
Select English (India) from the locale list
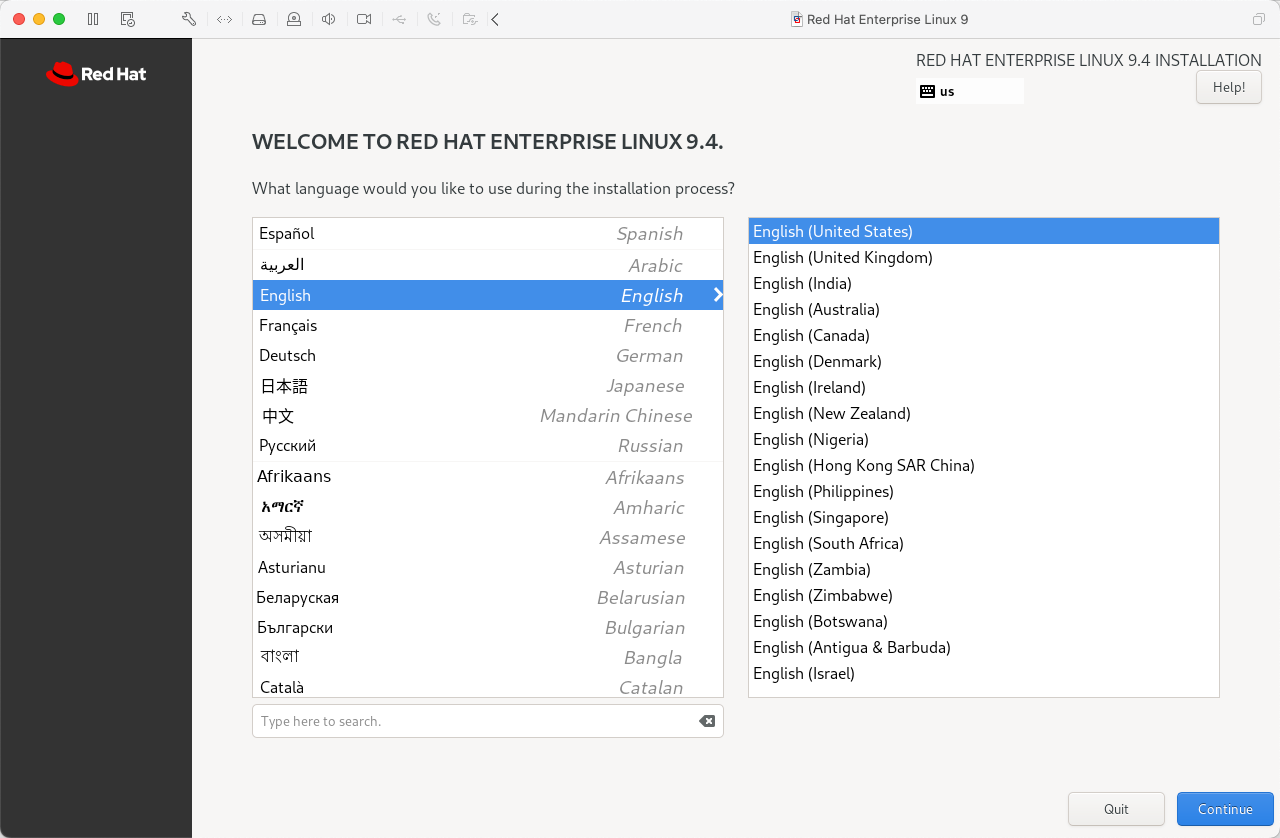[802, 283]
